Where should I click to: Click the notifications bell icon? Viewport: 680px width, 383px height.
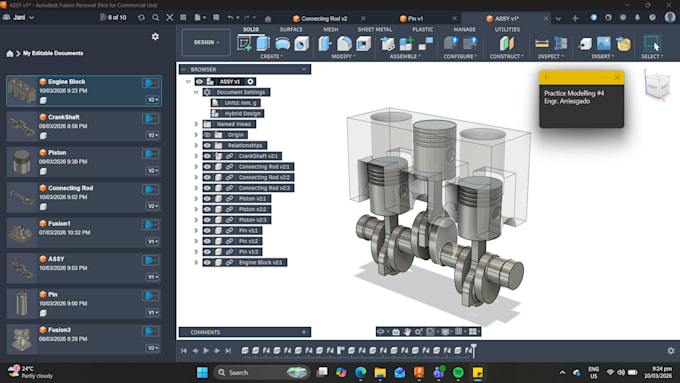click(x=637, y=18)
